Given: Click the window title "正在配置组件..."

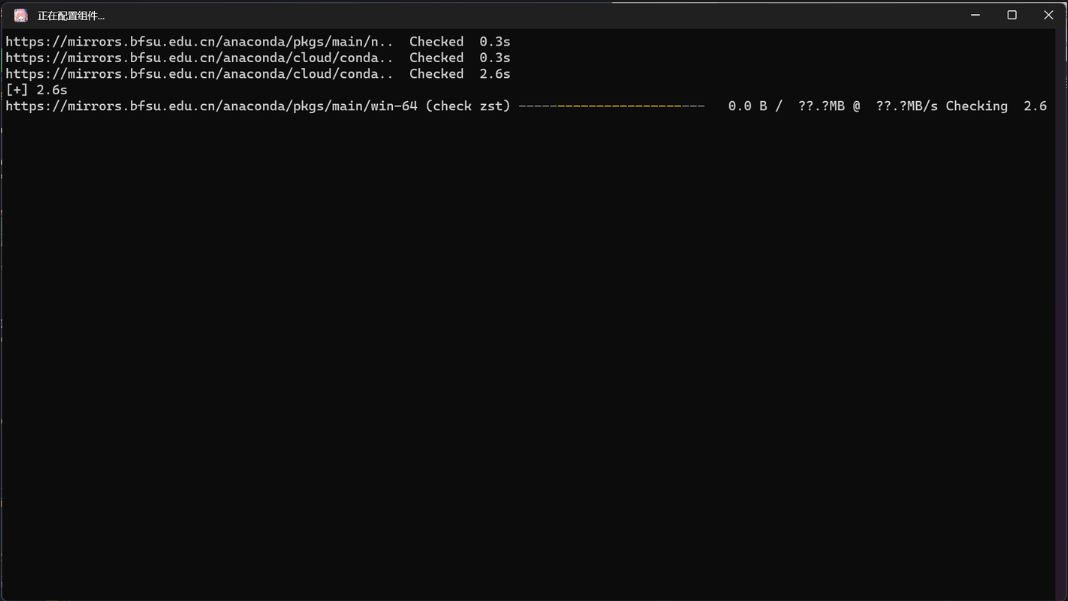Looking at the screenshot, I should (x=71, y=16).
